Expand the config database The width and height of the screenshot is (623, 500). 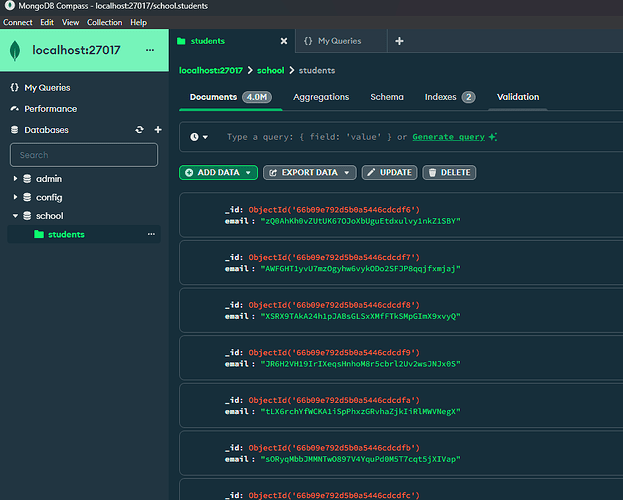(15, 197)
